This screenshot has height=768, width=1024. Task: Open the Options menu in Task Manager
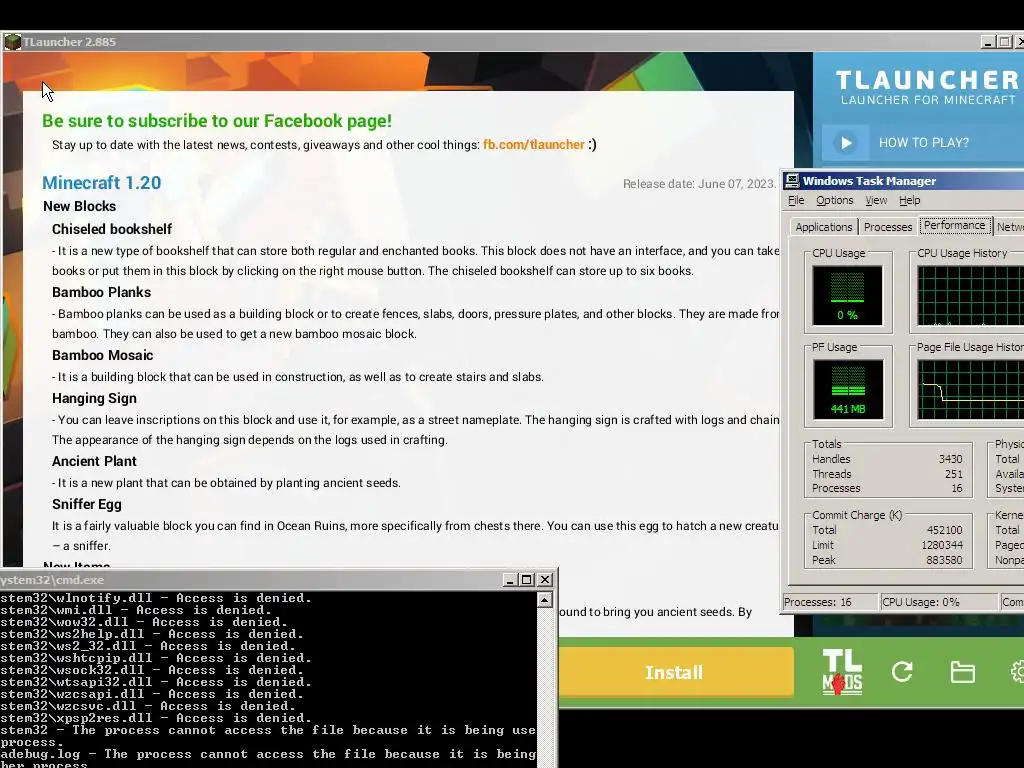(835, 200)
